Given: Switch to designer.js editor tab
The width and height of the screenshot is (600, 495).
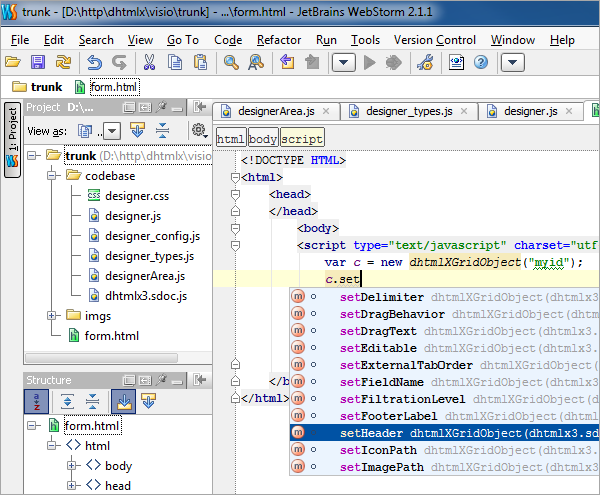Looking at the screenshot, I should pos(530,111).
